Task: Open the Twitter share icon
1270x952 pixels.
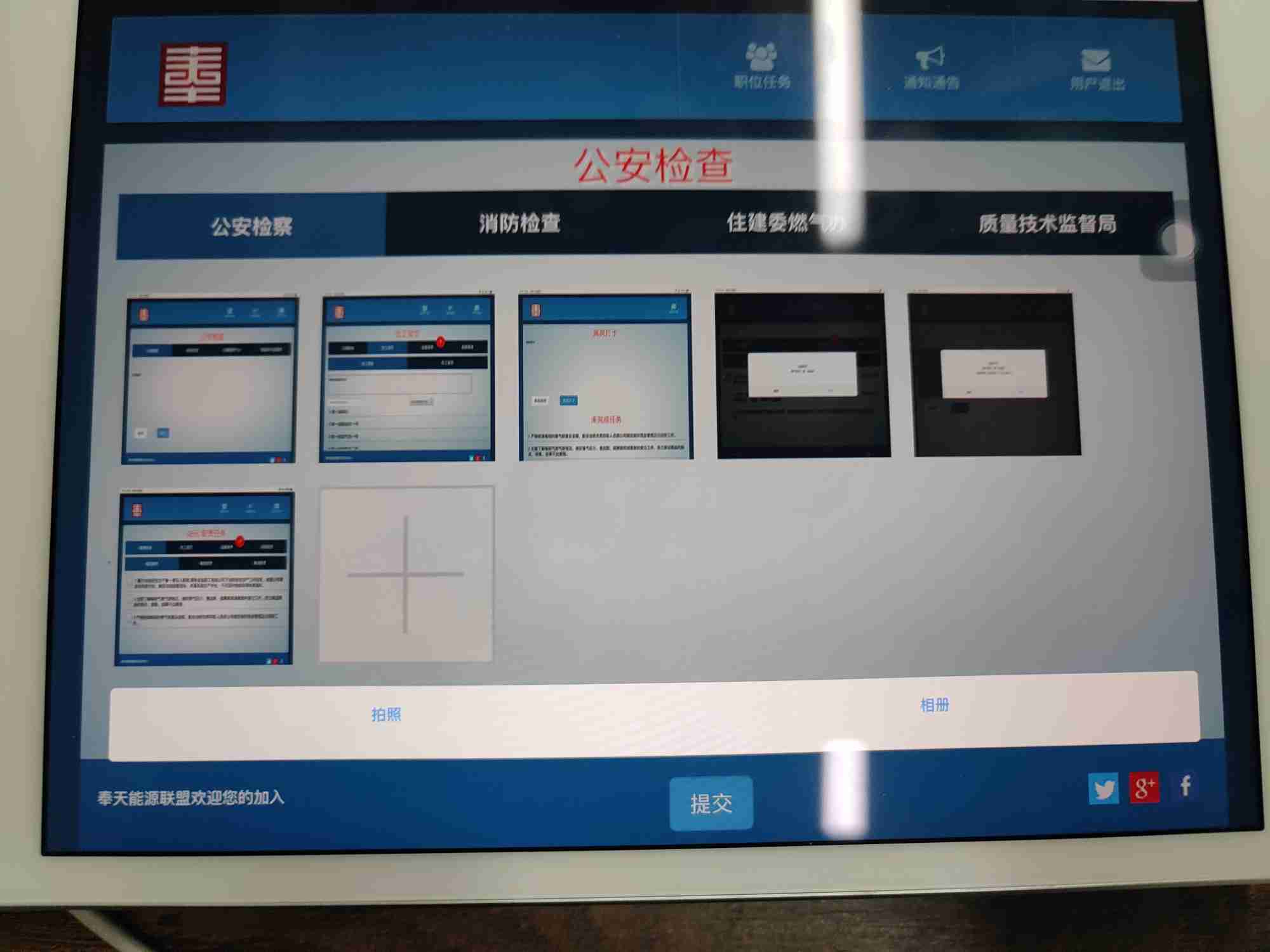Action: pos(1104,789)
